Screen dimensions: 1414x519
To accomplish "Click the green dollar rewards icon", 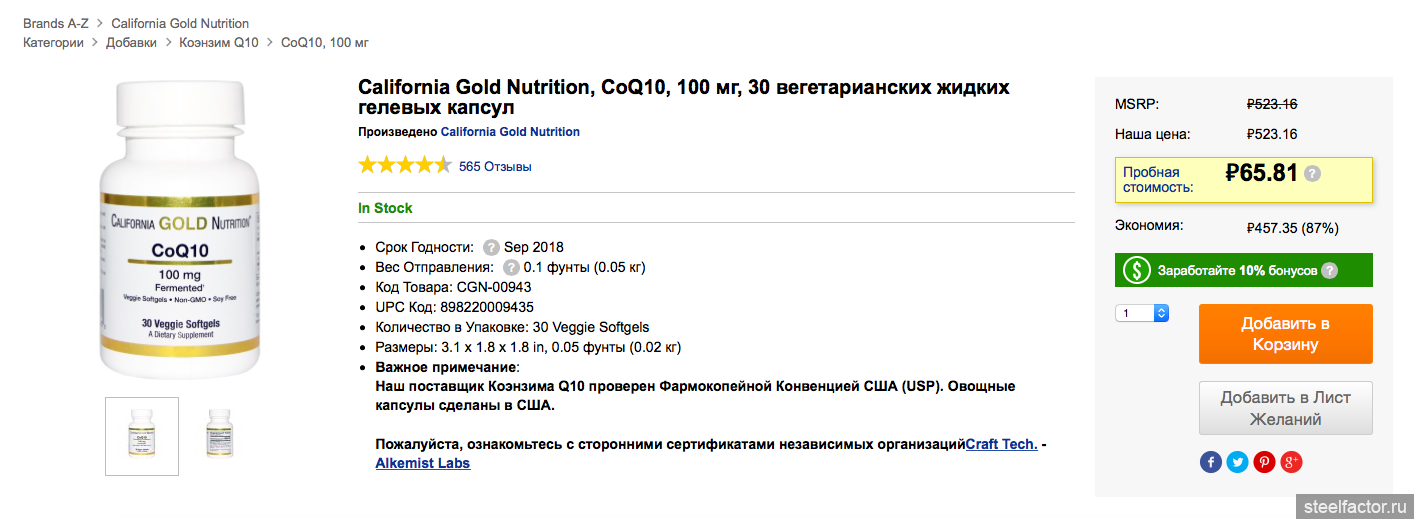I will click(1136, 270).
